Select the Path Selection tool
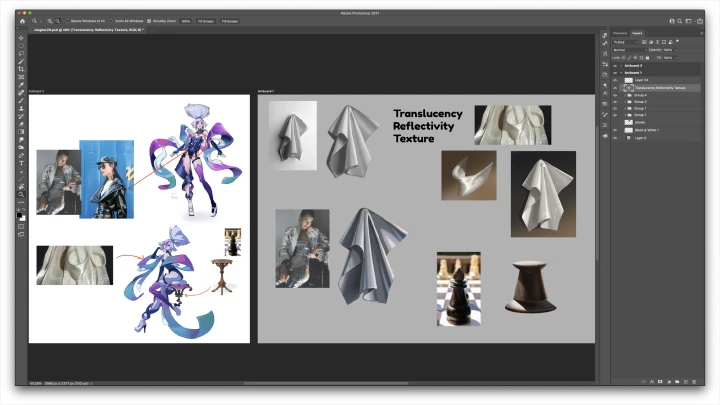Image resolution: width=720 pixels, height=405 pixels. 21,171
